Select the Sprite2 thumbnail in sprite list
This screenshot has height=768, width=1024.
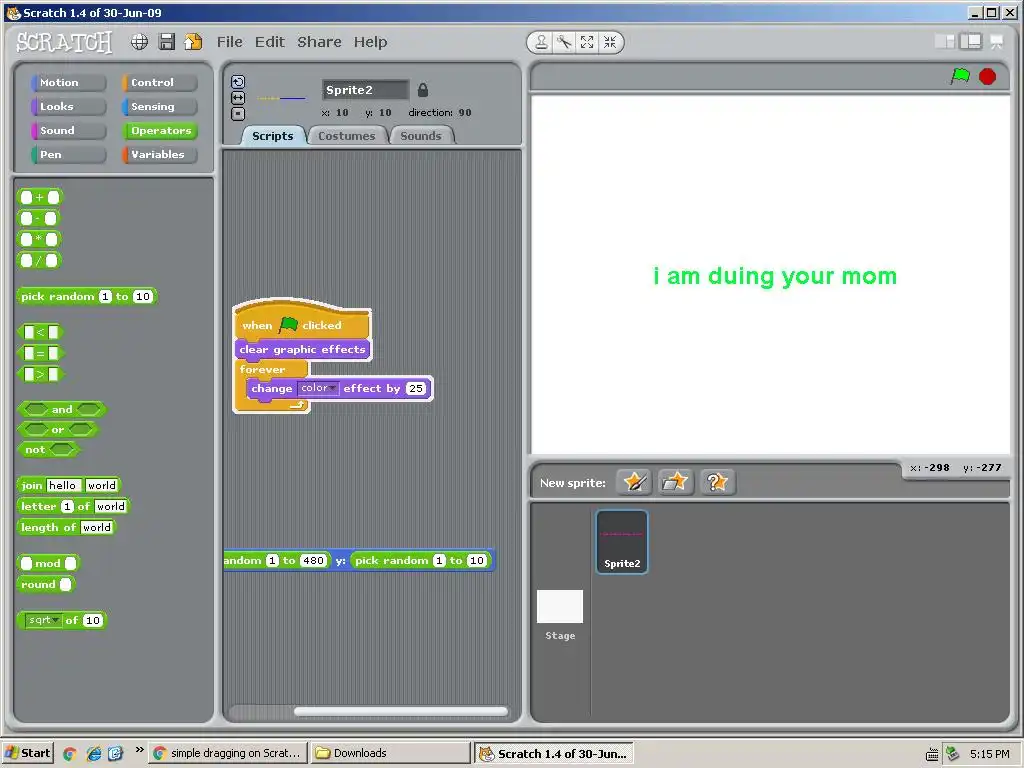tap(622, 542)
